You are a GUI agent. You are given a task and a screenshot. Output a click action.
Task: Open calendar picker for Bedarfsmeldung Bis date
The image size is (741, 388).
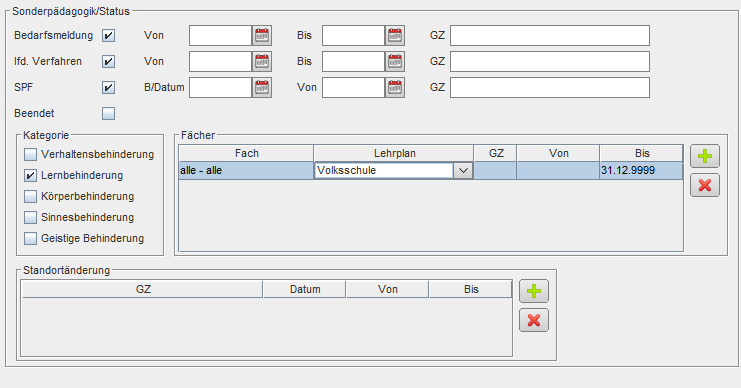[x=395, y=35]
